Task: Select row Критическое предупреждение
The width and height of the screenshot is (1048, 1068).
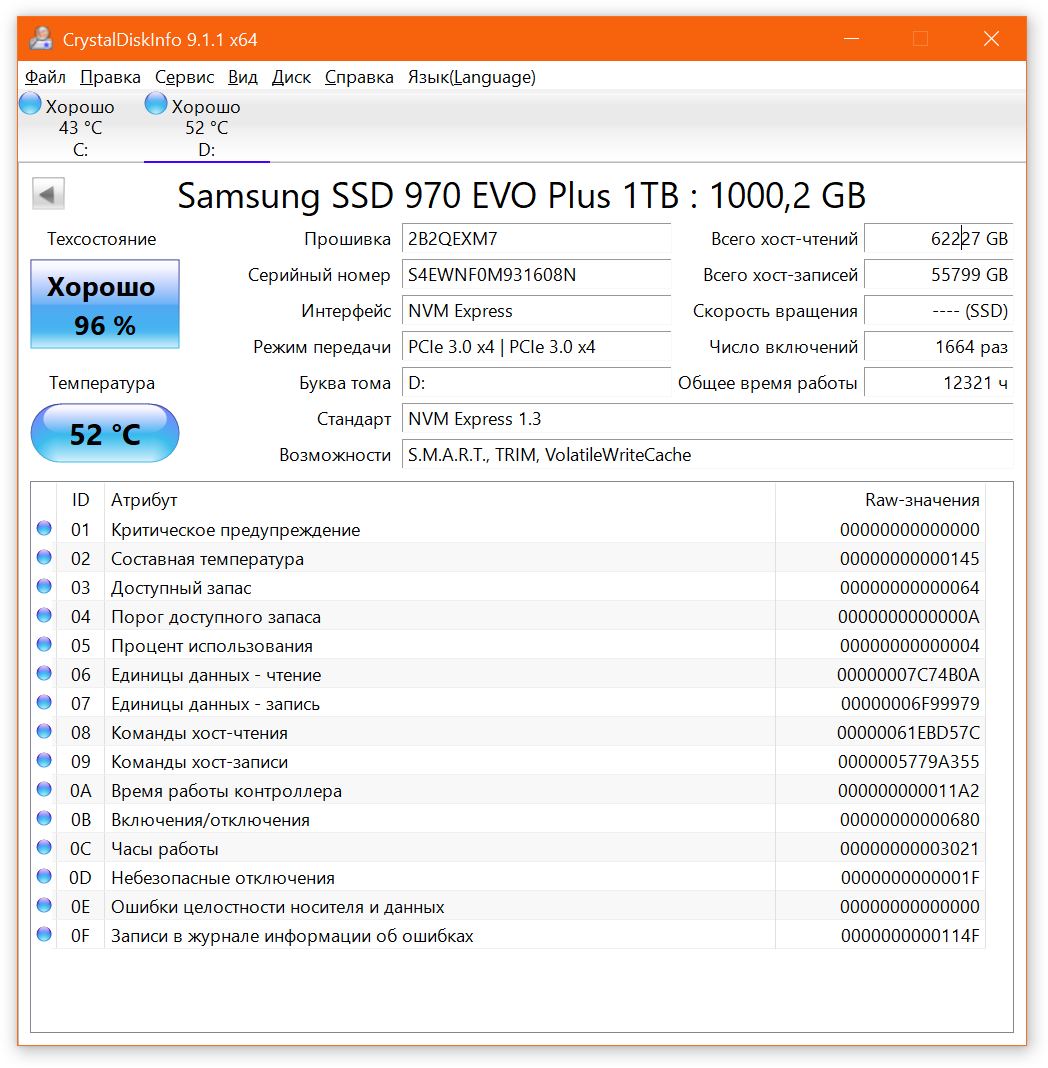Action: pos(509,529)
